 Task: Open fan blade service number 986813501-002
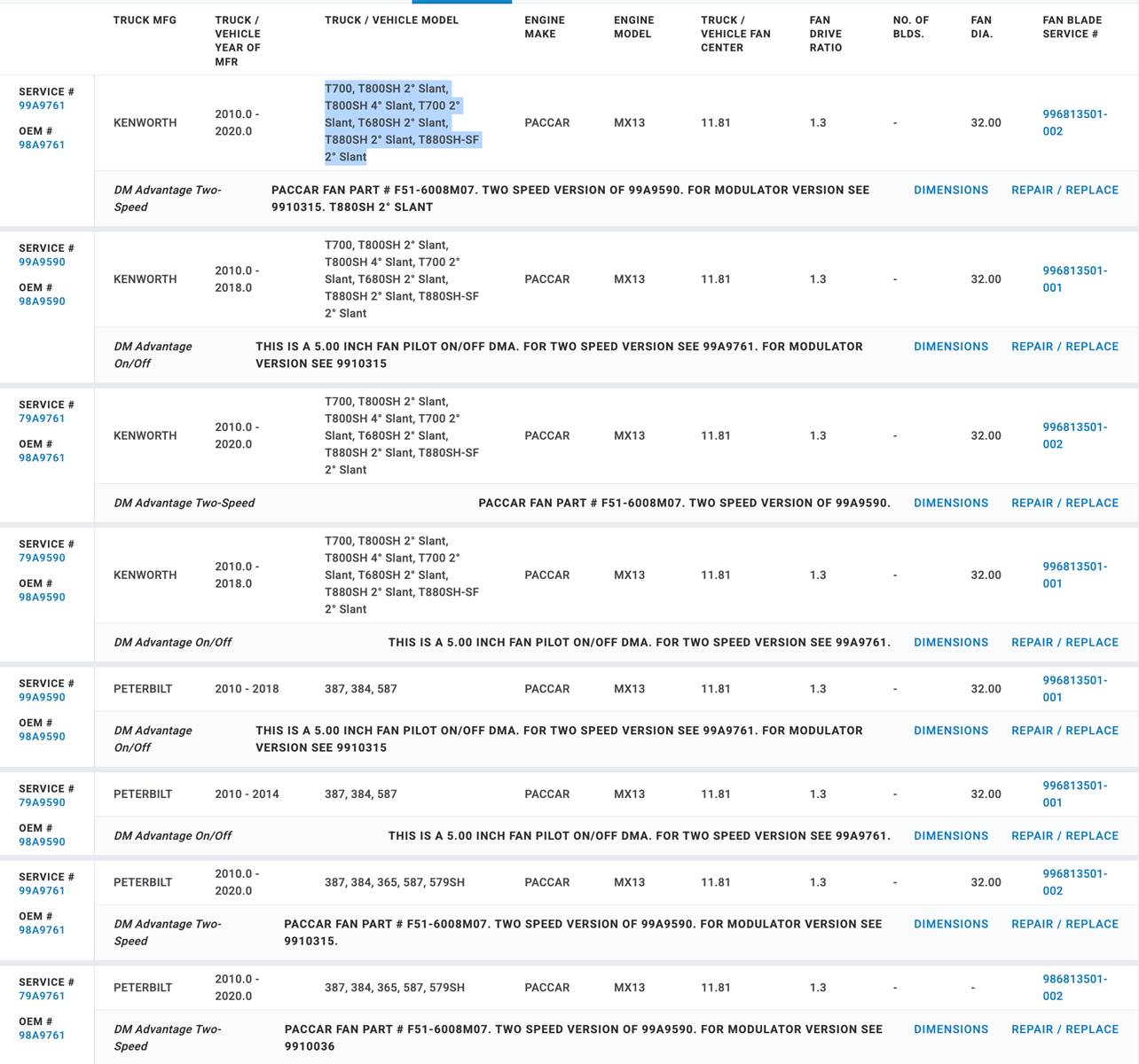1074,987
